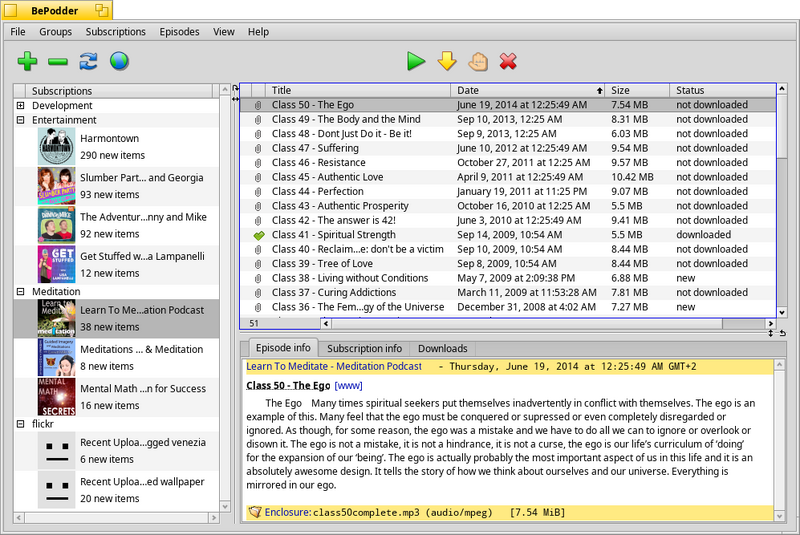Switch to the Downloads tab
The image size is (800, 535).
[x=442, y=348]
